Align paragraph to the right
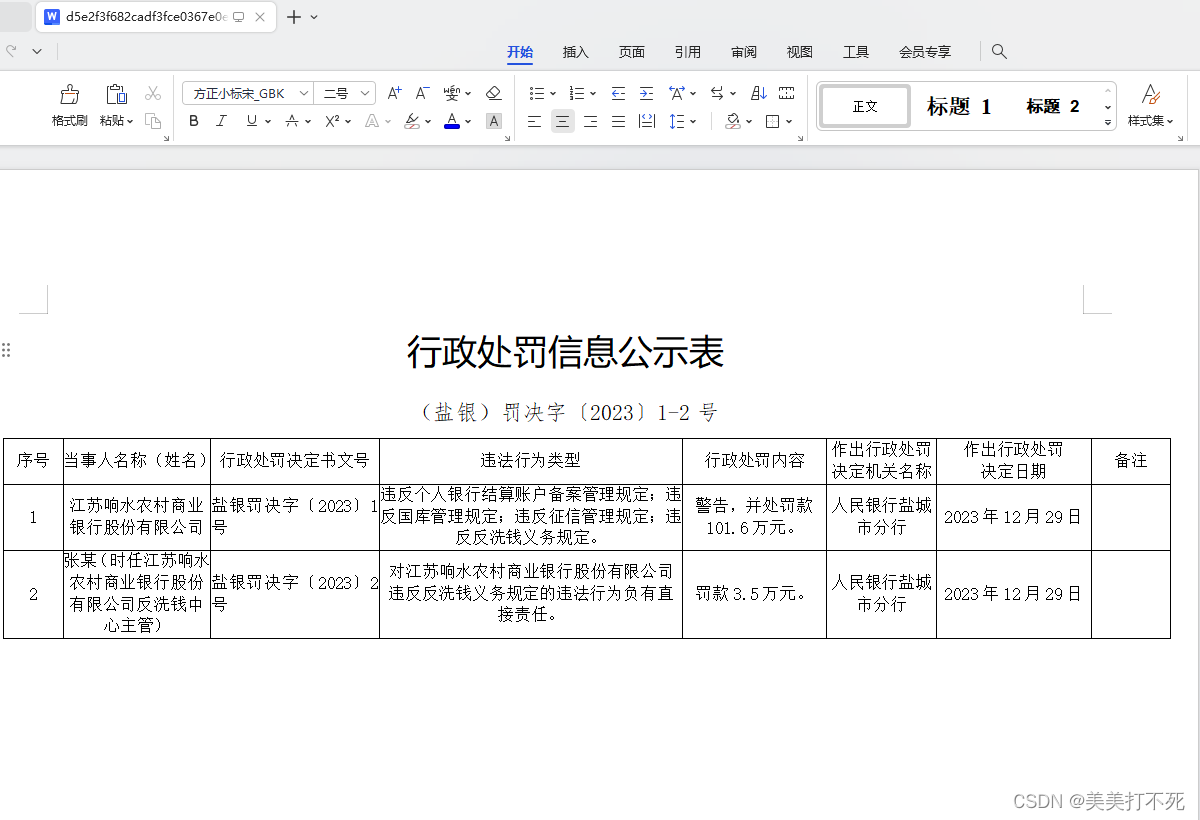 coord(591,121)
